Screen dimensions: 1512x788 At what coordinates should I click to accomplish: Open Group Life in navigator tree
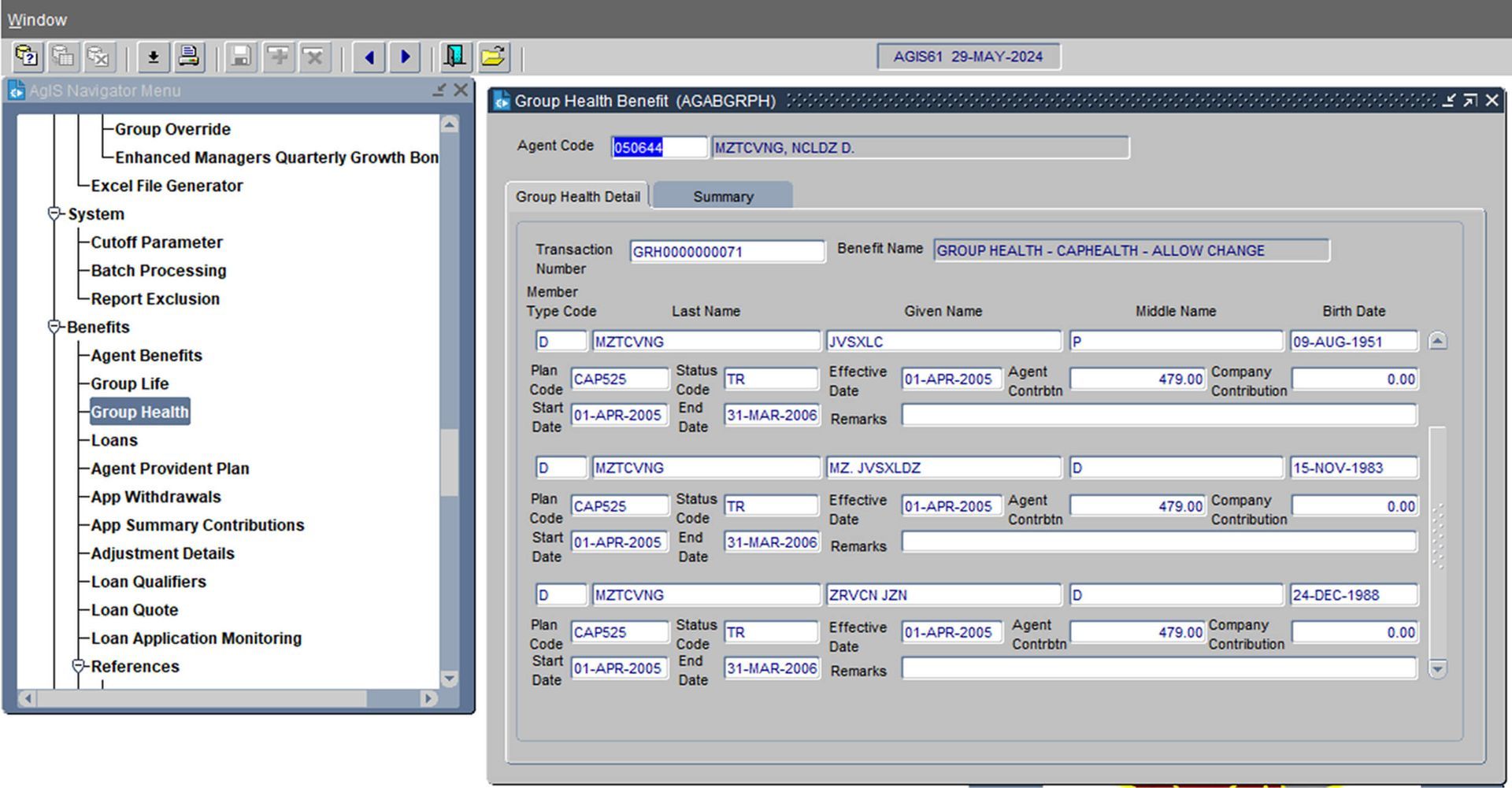coord(130,383)
